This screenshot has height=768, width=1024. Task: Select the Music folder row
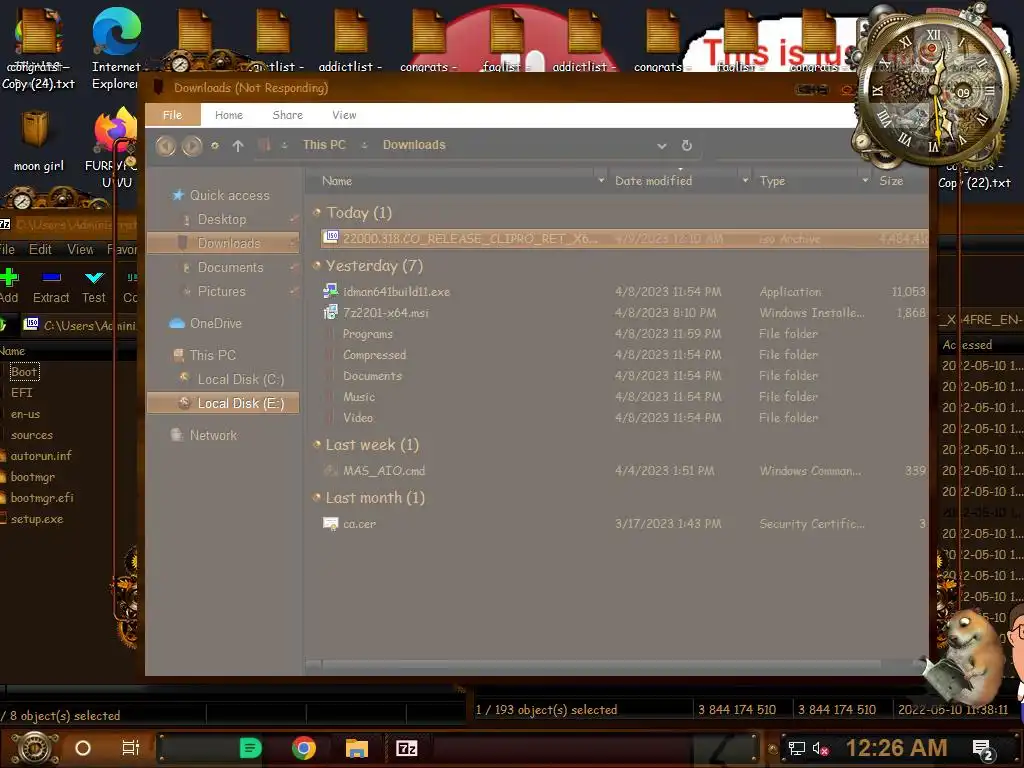[624, 396]
